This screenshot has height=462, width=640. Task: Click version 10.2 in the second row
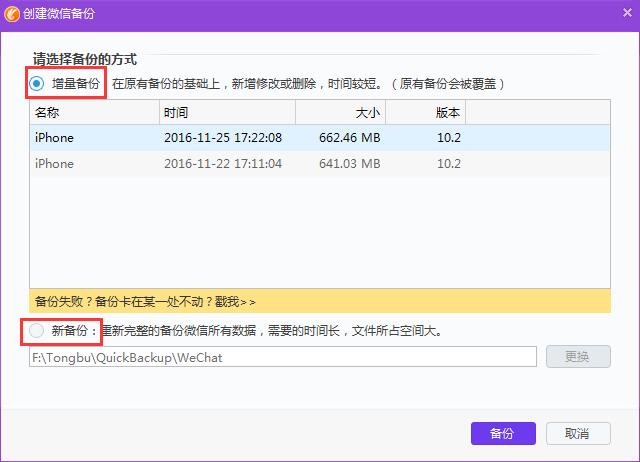tap(447, 164)
